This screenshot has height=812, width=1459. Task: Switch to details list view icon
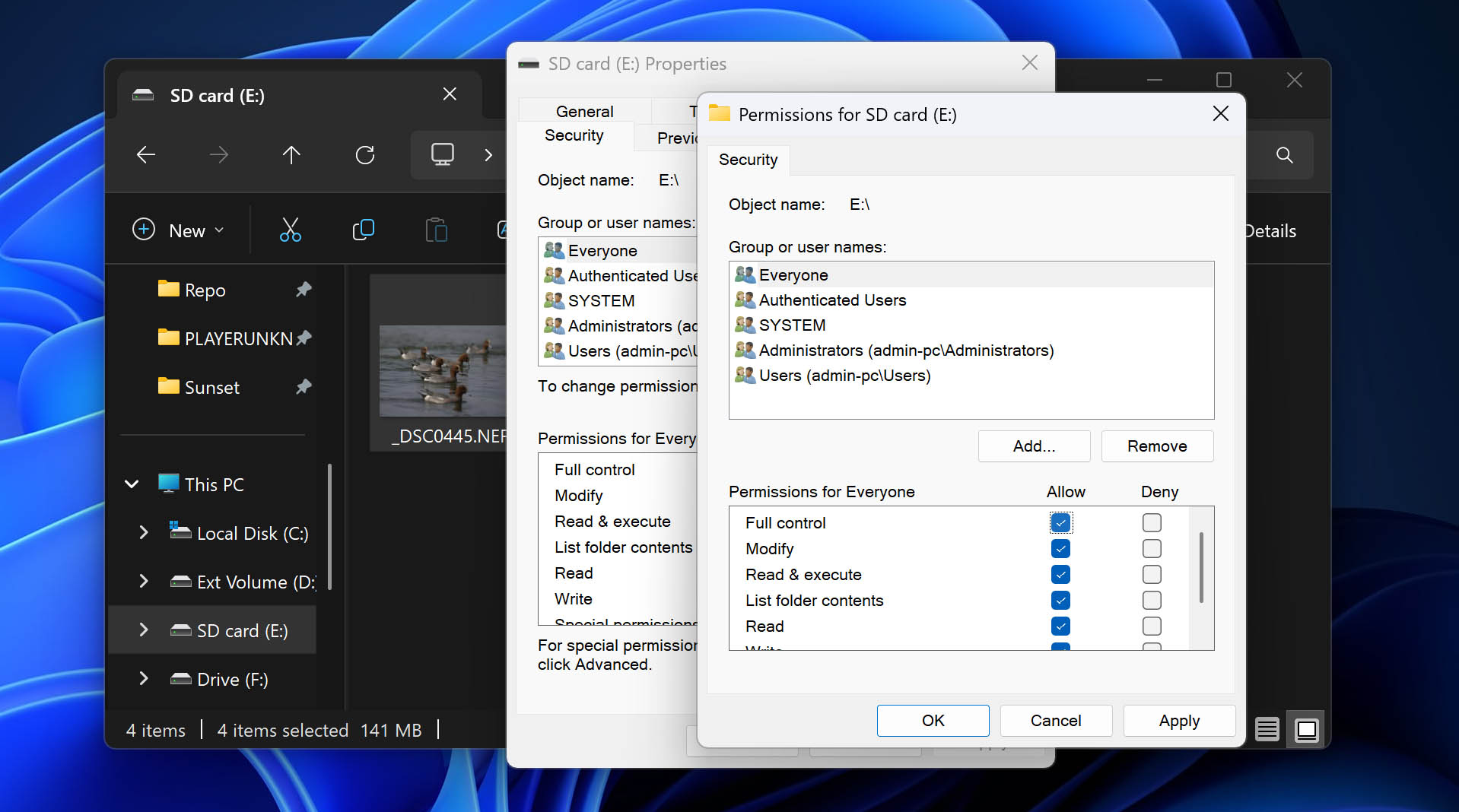(1267, 730)
